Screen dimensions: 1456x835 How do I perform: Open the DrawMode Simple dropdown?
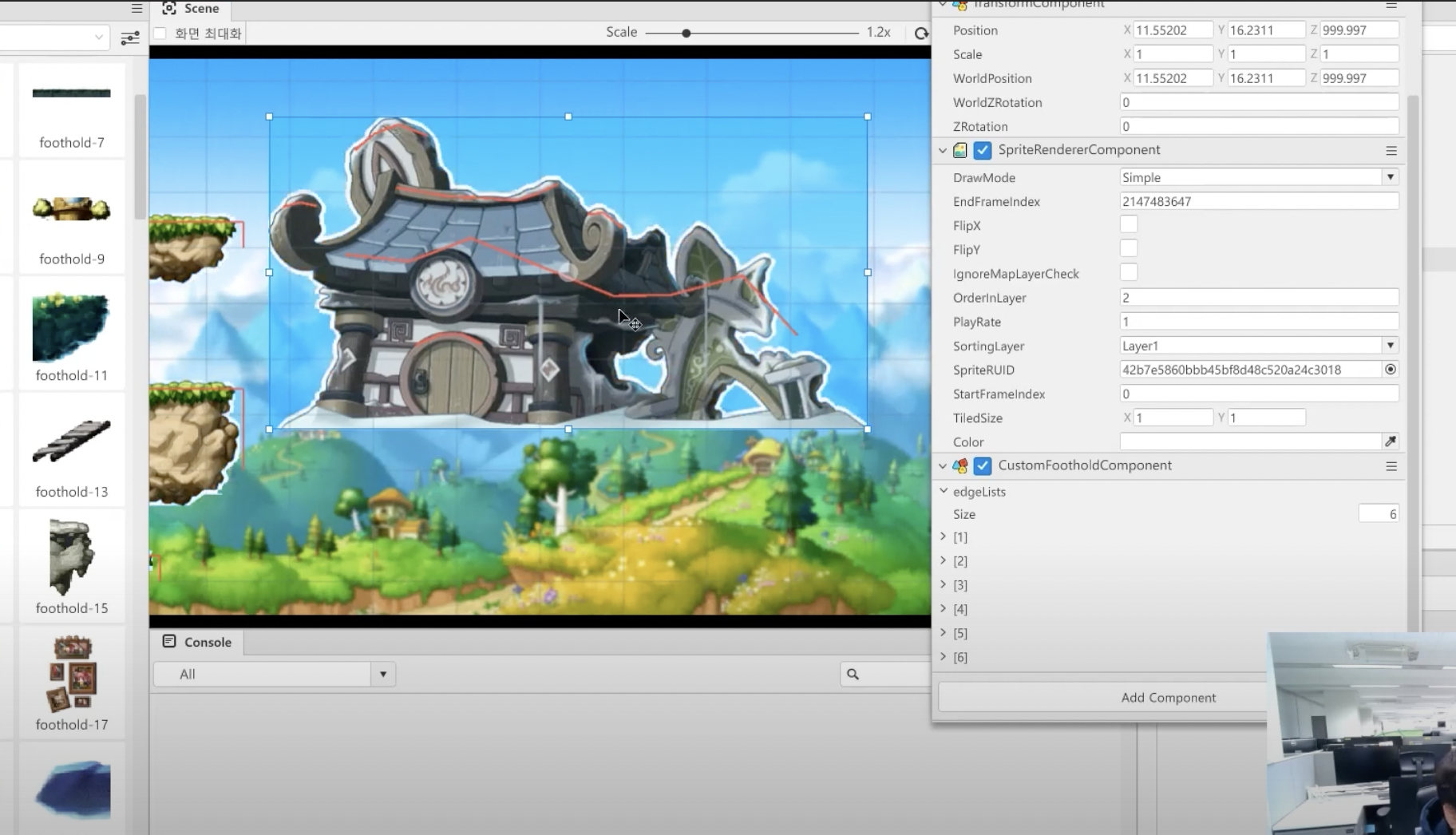[1260, 177]
